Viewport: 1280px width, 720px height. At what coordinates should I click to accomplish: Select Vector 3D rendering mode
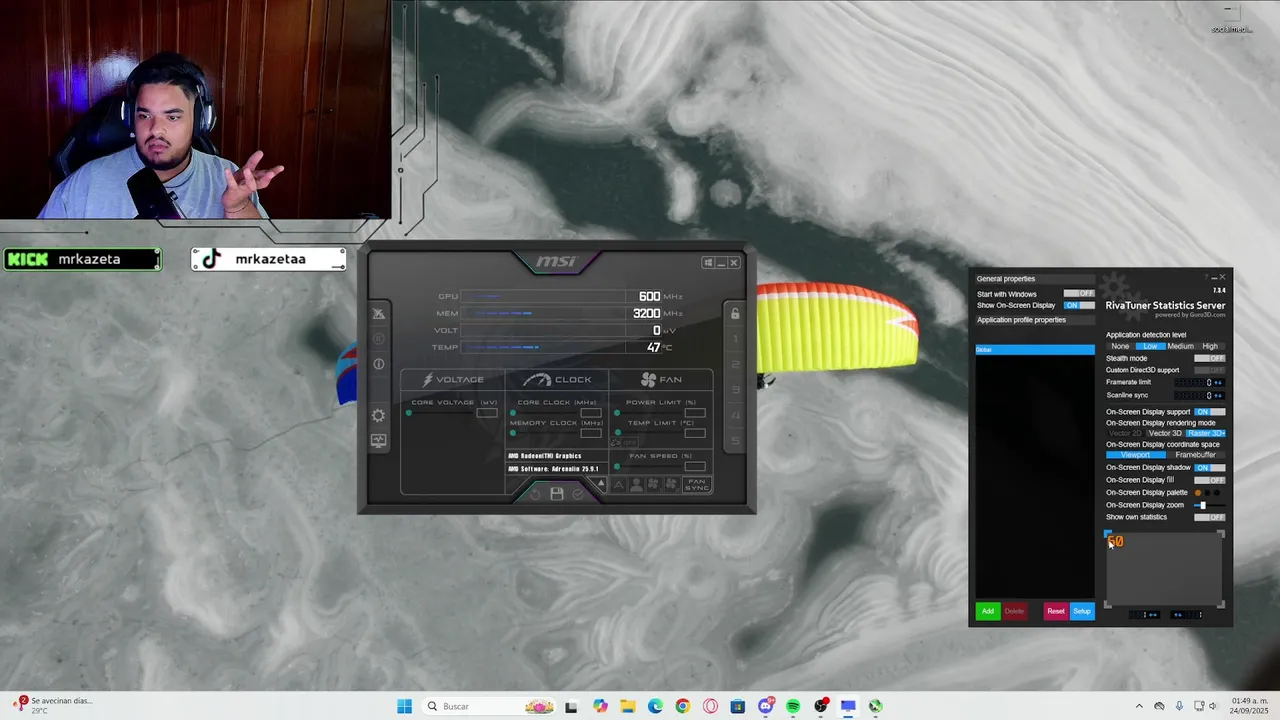pos(1165,433)
